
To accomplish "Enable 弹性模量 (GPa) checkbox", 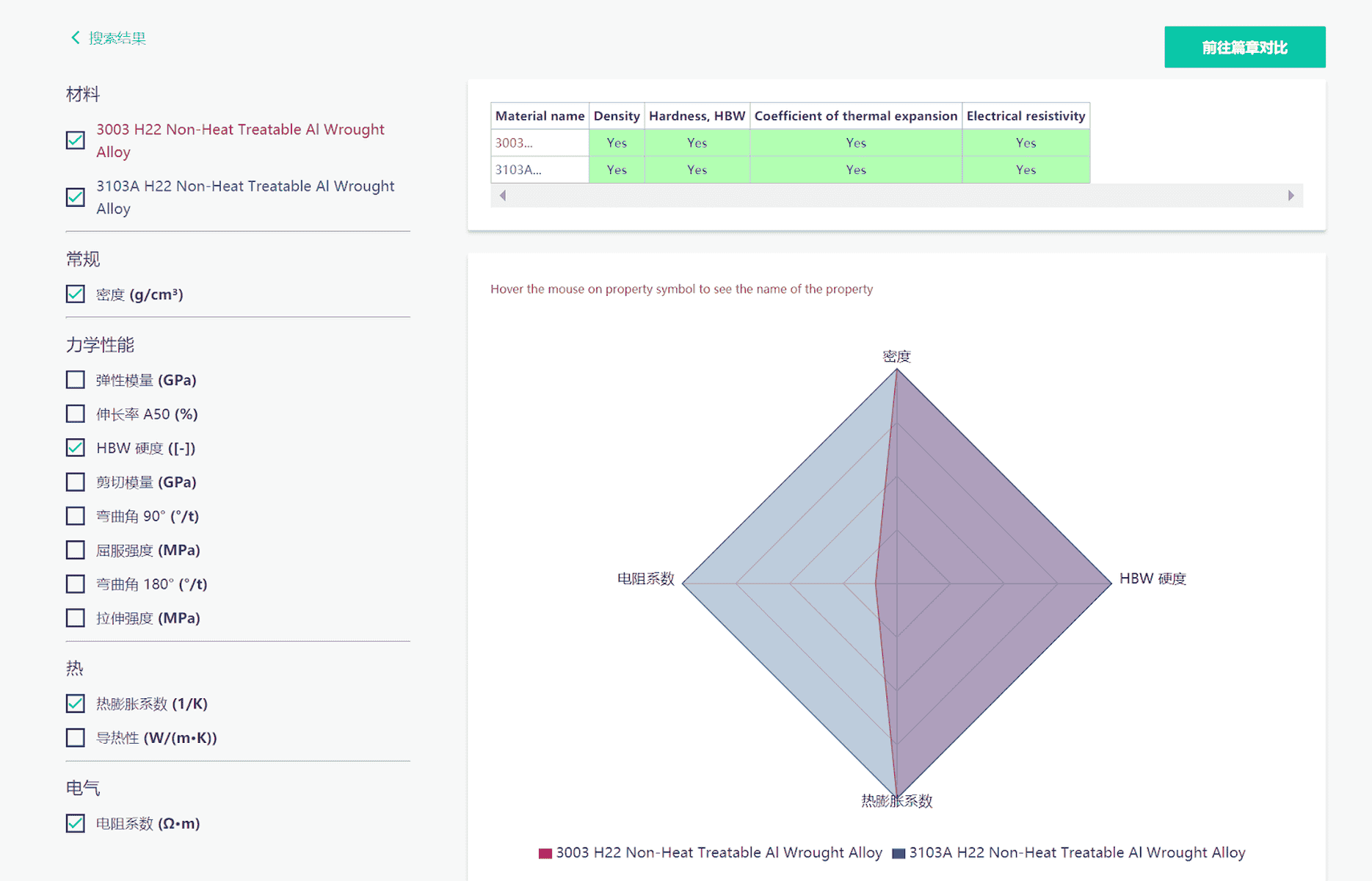I will pyautogui.click(x=76, y=380).
